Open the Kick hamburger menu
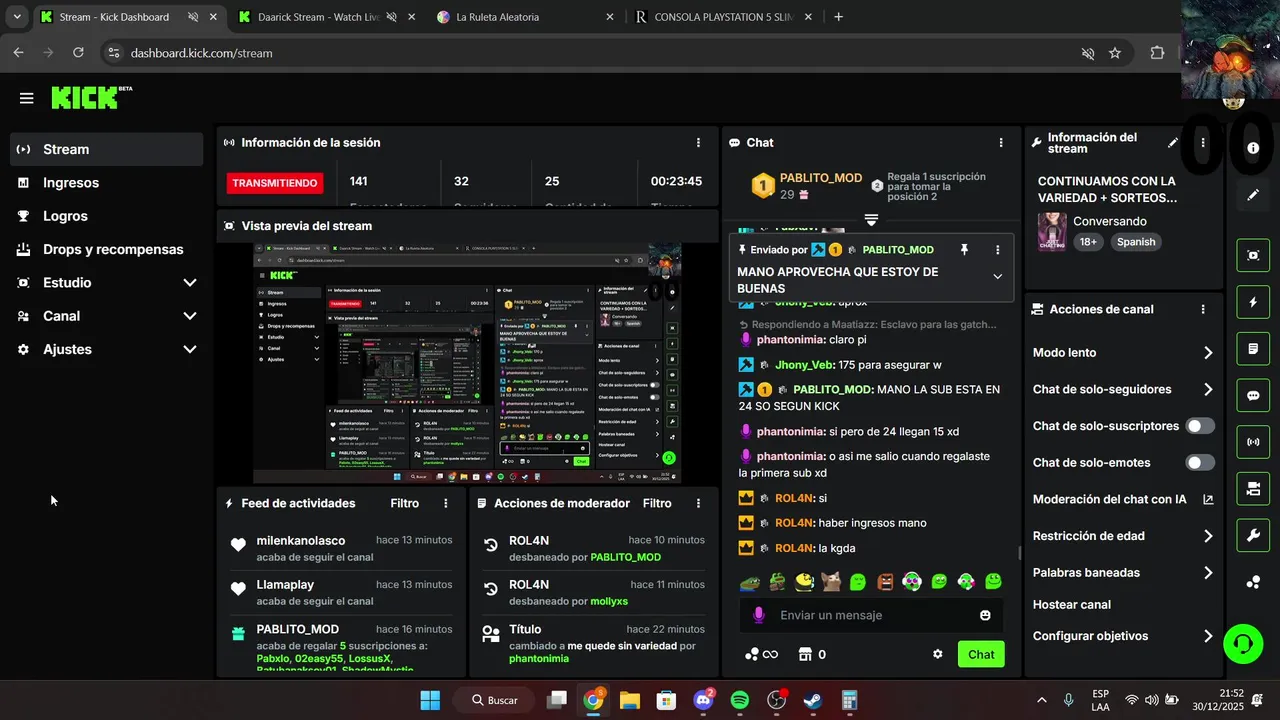The height and width of the screenshot is (720, 1280). tap(26, 98)
